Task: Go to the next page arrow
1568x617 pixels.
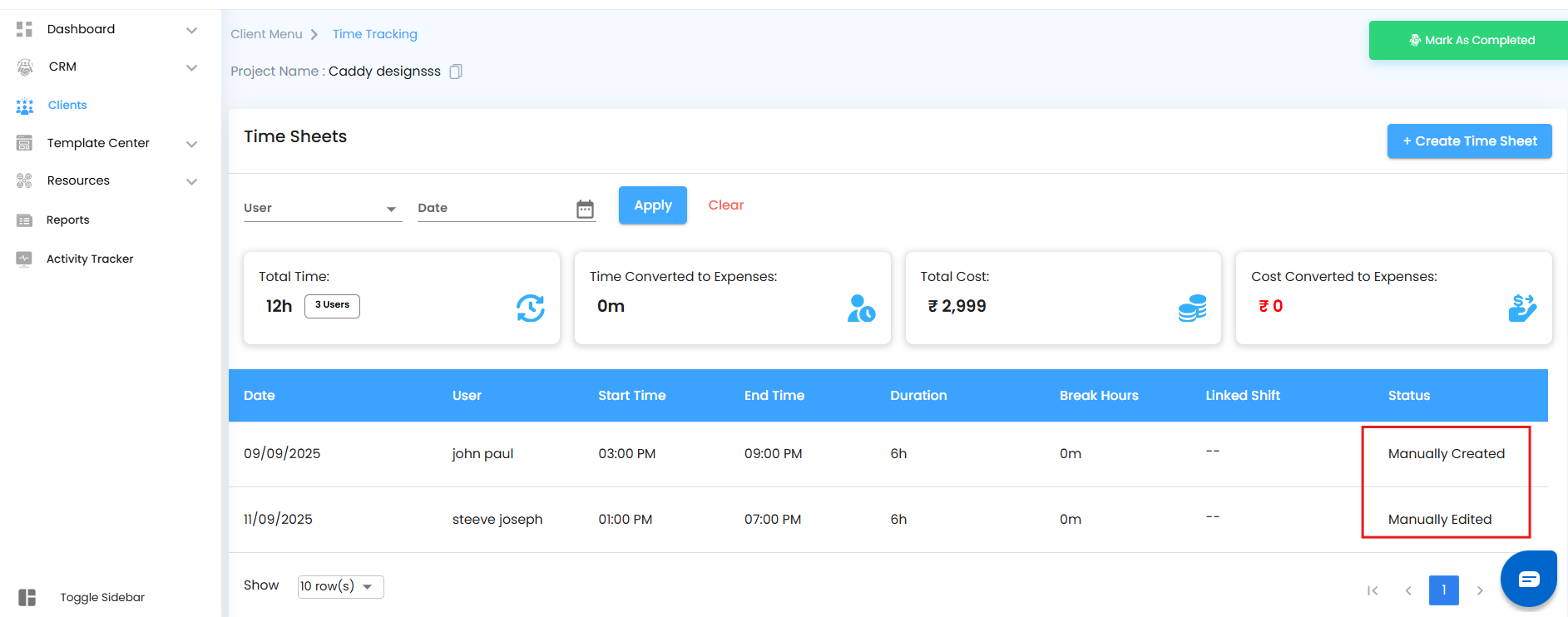Action: 1479,590
